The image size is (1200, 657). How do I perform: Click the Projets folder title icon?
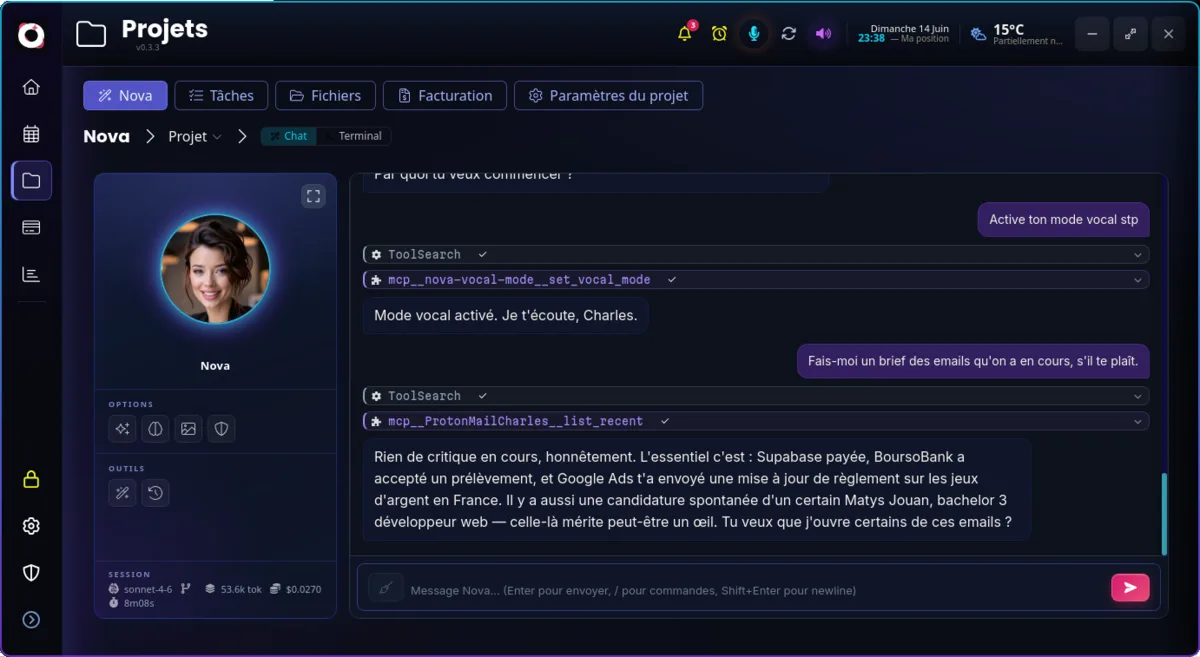tap(91, 34)
